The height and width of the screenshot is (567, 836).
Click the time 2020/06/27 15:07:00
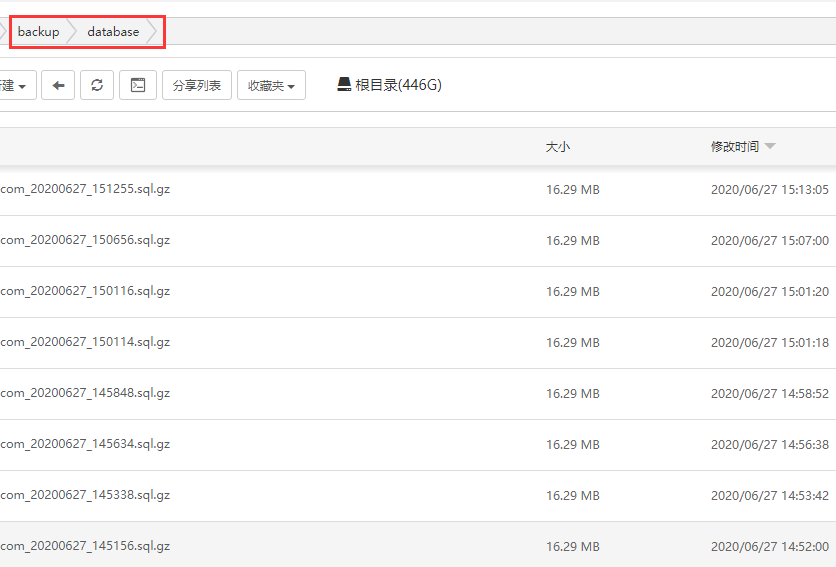point(770,241)
